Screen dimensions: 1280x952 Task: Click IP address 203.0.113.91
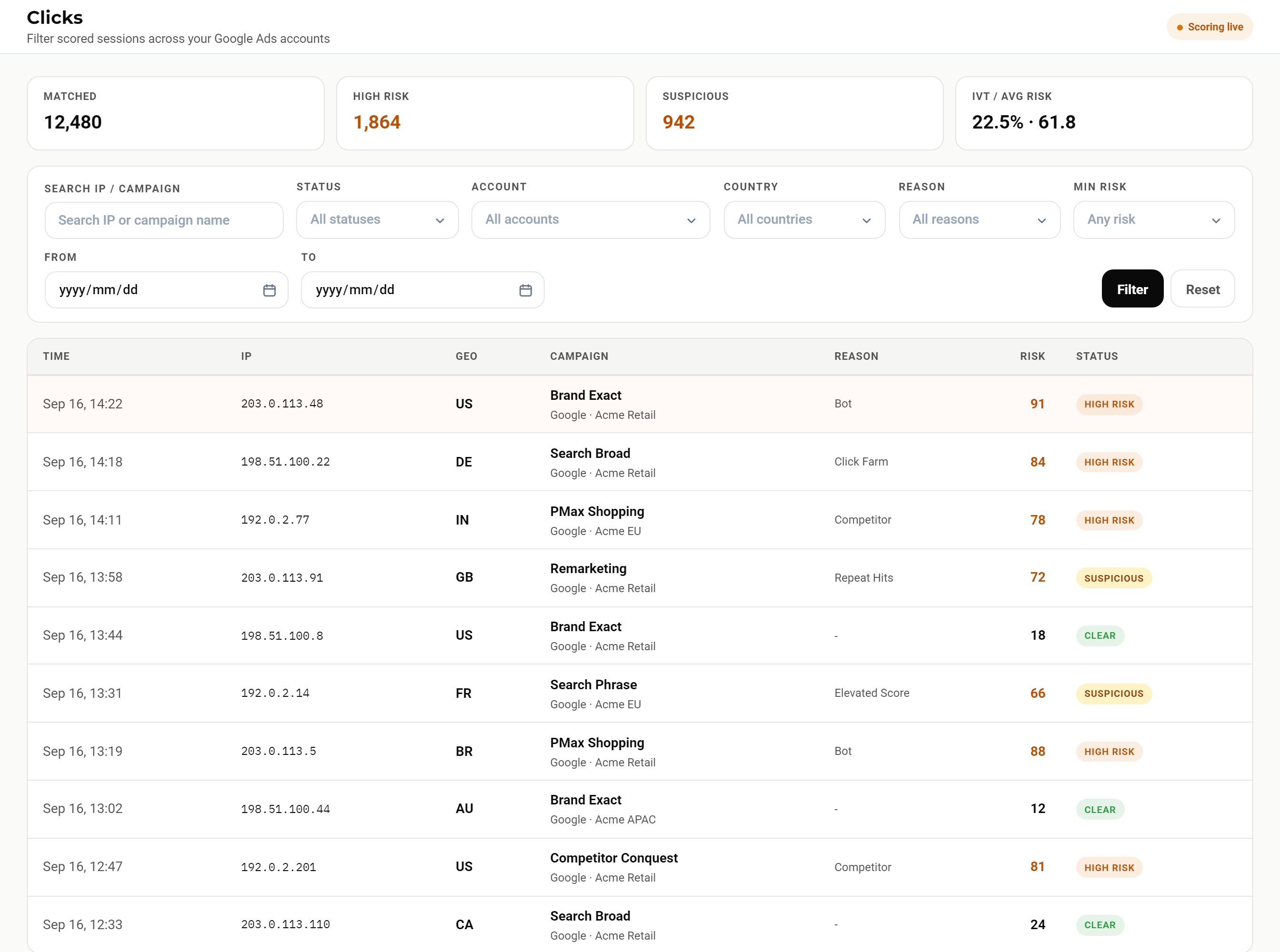coord(282,577)
